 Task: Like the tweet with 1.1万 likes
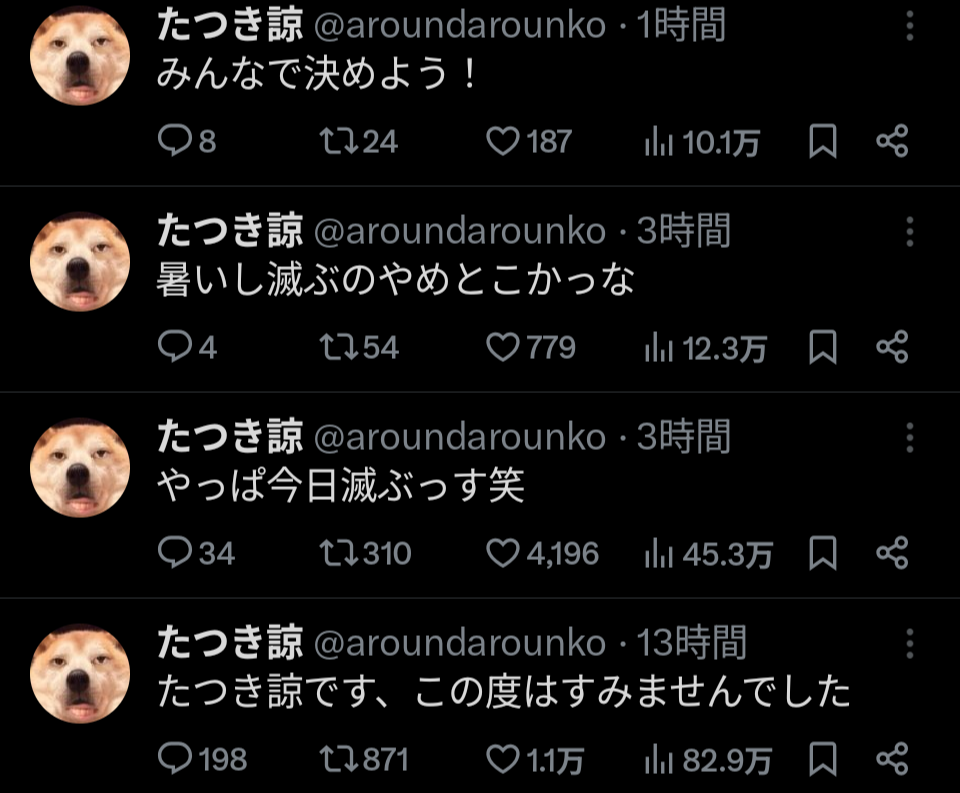534,759
